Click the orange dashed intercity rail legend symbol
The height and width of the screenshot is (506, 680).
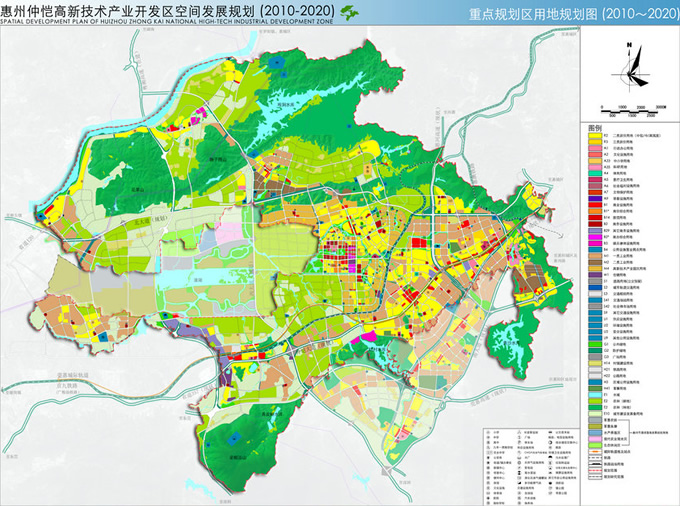pyautogui.click(x=595, y=451)
